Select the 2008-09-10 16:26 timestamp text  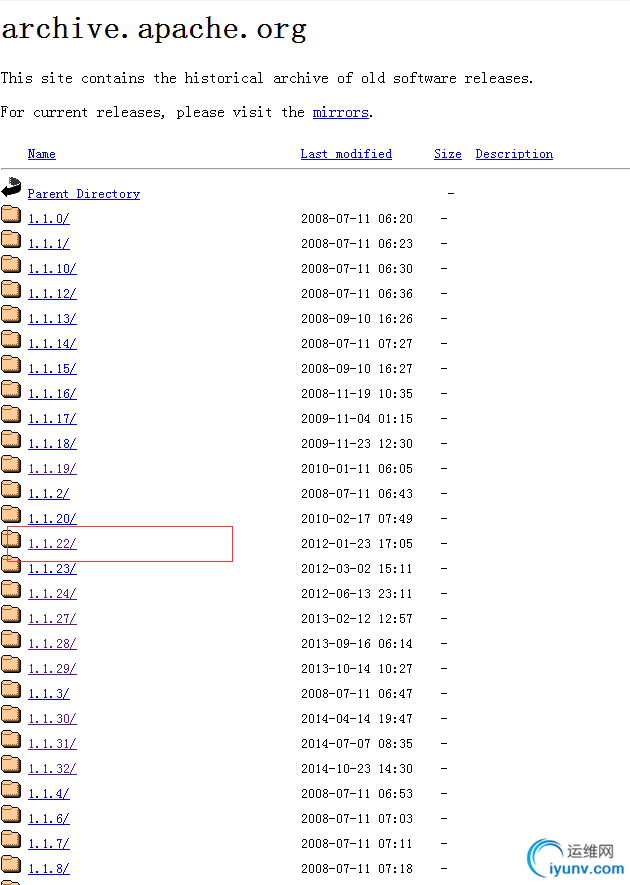tap(357, 319)
